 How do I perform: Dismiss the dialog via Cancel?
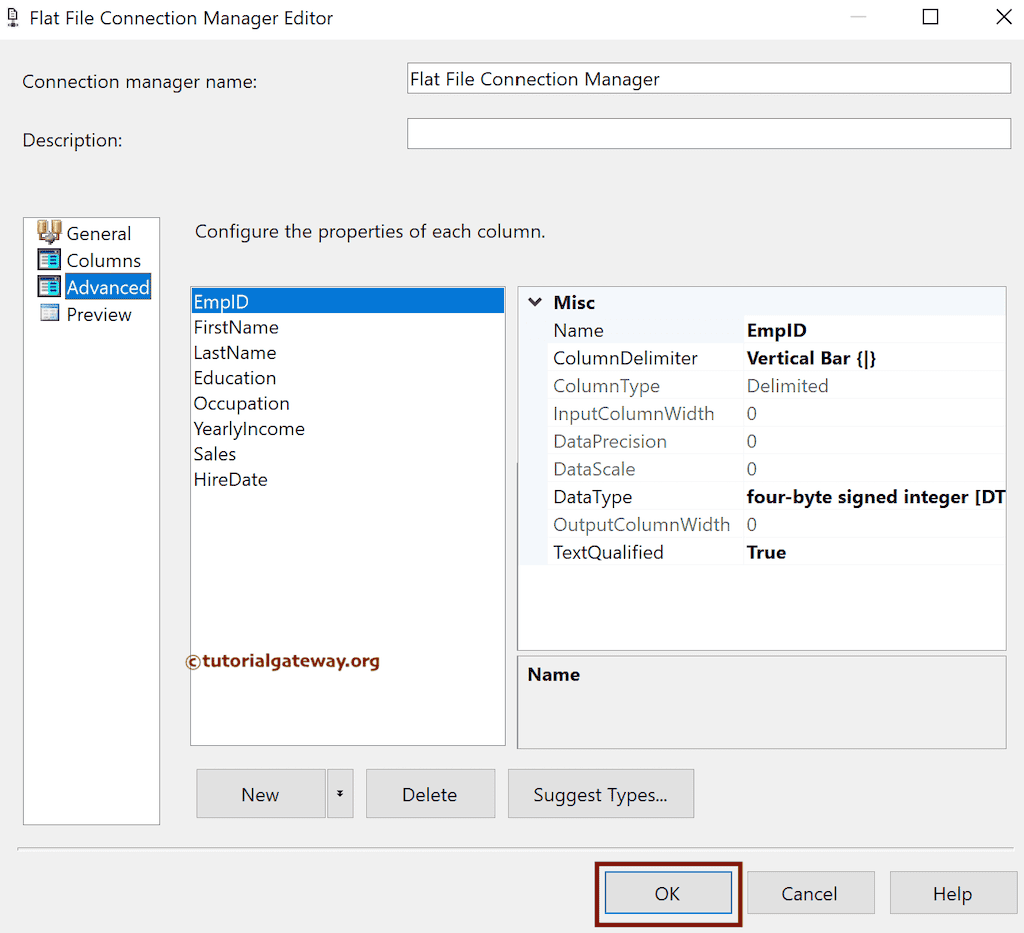[810, 892]
